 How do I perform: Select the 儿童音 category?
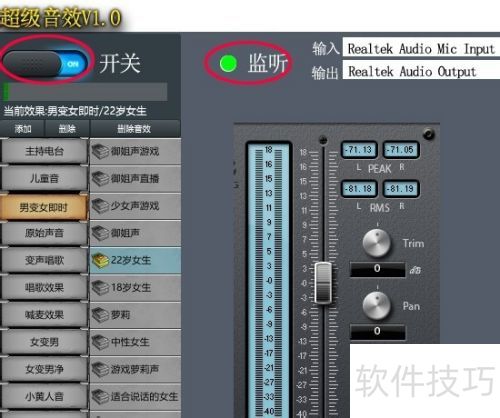click(44, 179)
